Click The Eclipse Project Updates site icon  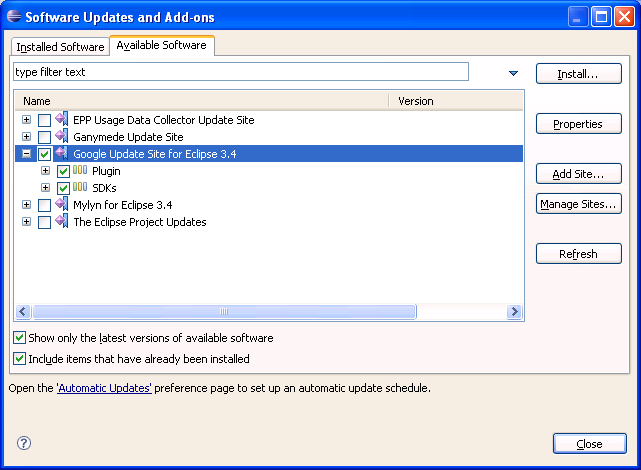pyautogui.click(x=62, y=222)
